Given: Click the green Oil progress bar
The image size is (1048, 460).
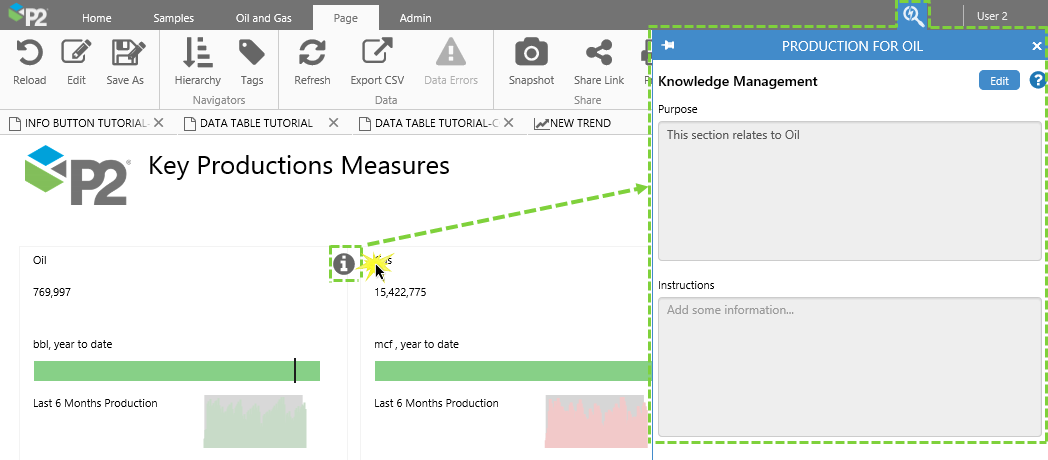Looking at the screenshot, I should [x=176, y=371].
